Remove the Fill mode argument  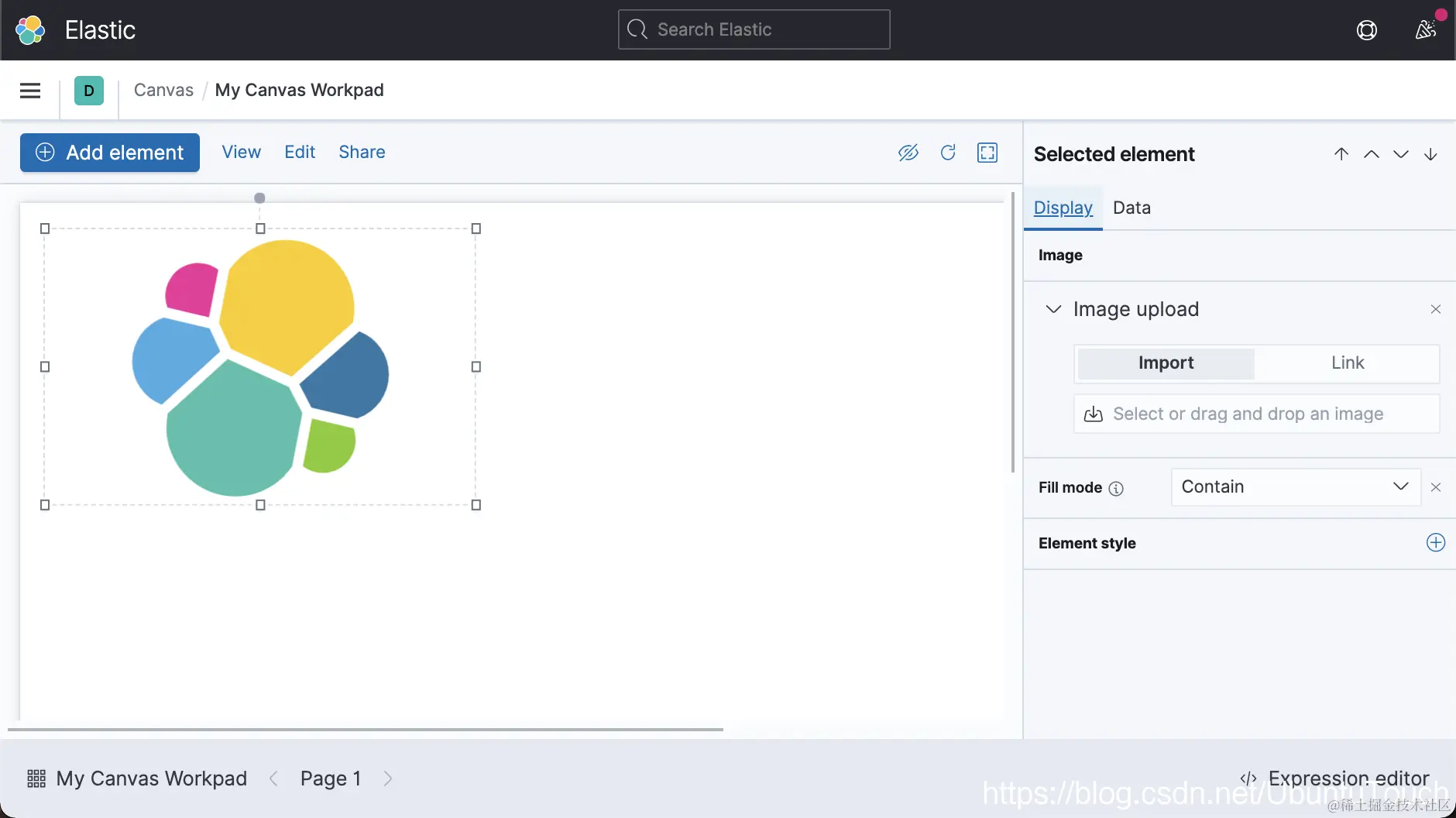1436,487
